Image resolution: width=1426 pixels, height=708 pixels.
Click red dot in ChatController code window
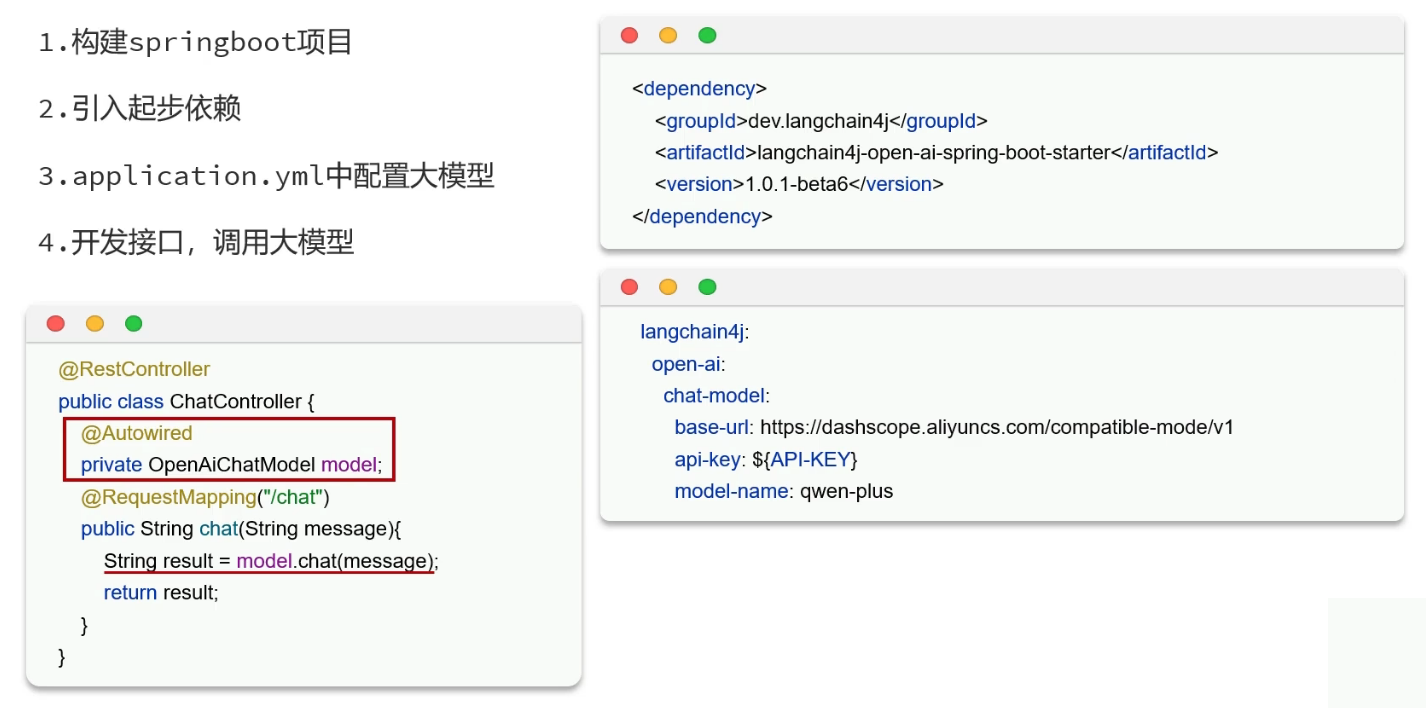56,324
